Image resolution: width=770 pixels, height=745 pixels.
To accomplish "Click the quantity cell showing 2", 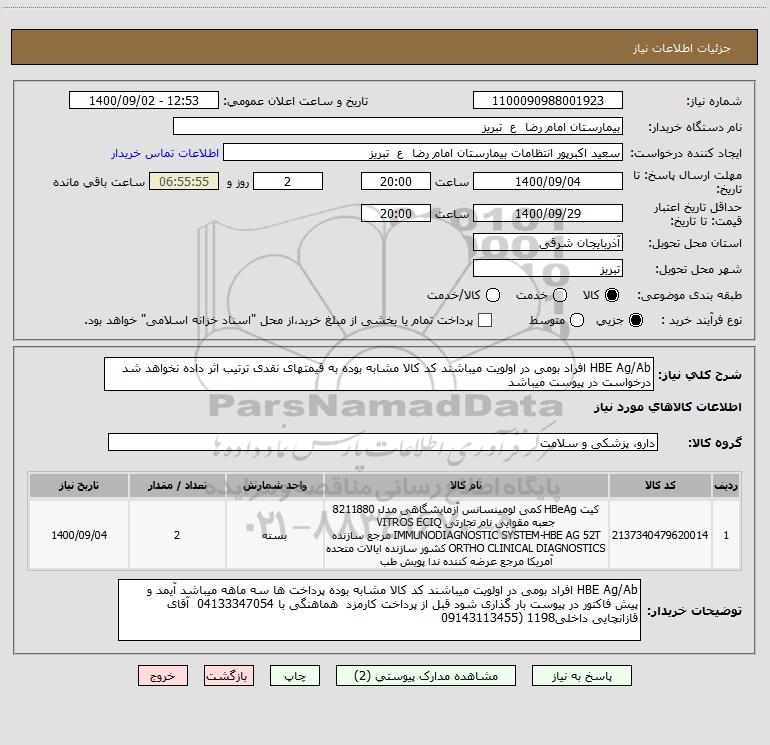I will (177, 535).
